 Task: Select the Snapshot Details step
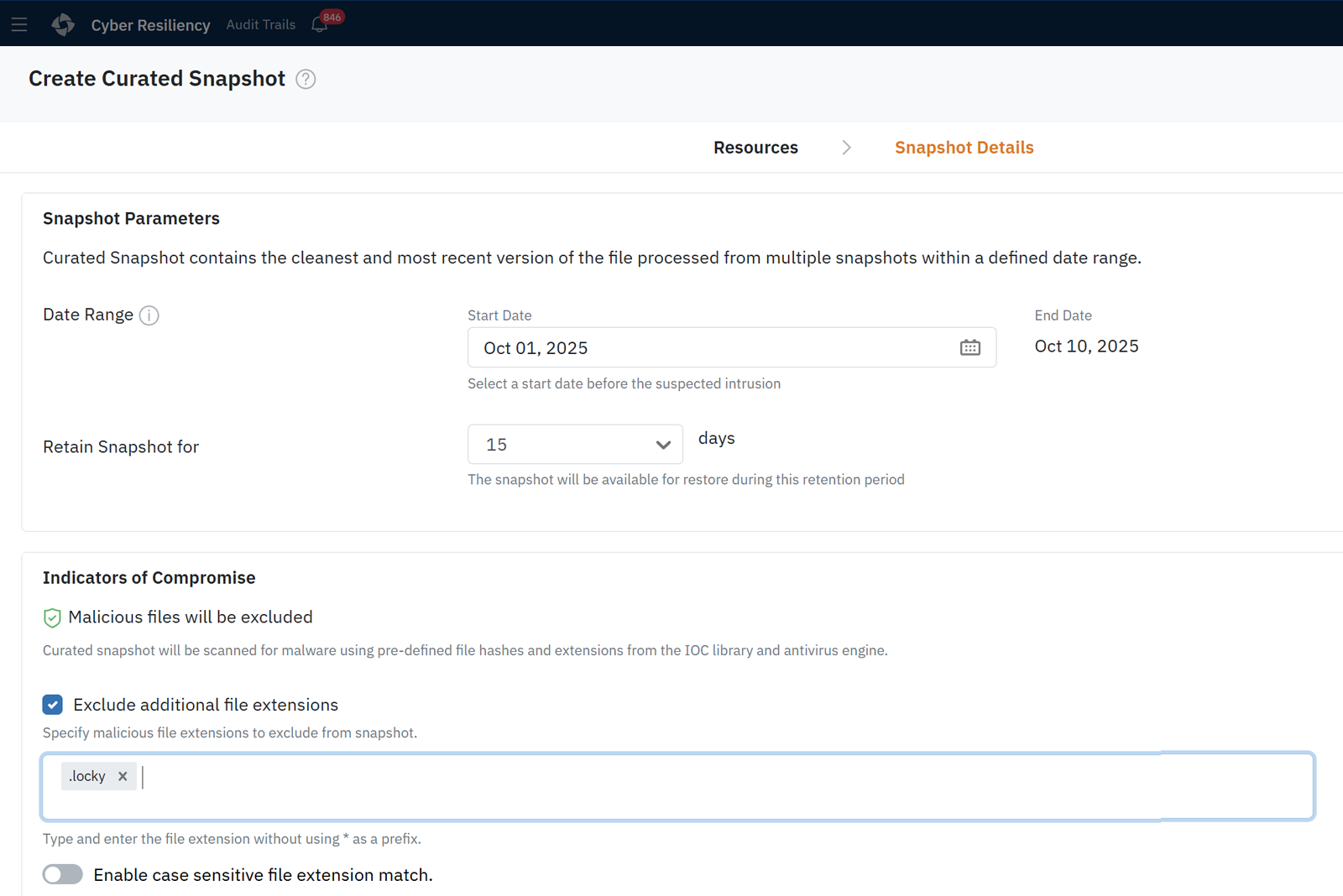964,148
